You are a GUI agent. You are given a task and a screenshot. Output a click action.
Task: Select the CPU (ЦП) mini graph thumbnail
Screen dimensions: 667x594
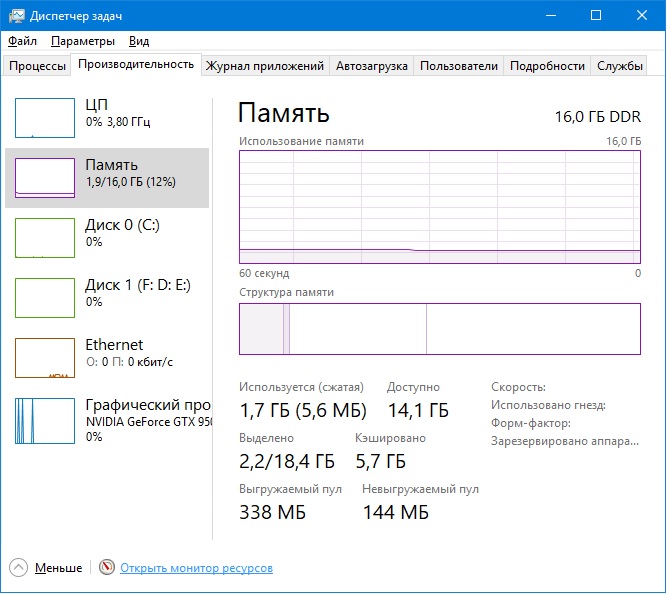[x=45, y=117]
